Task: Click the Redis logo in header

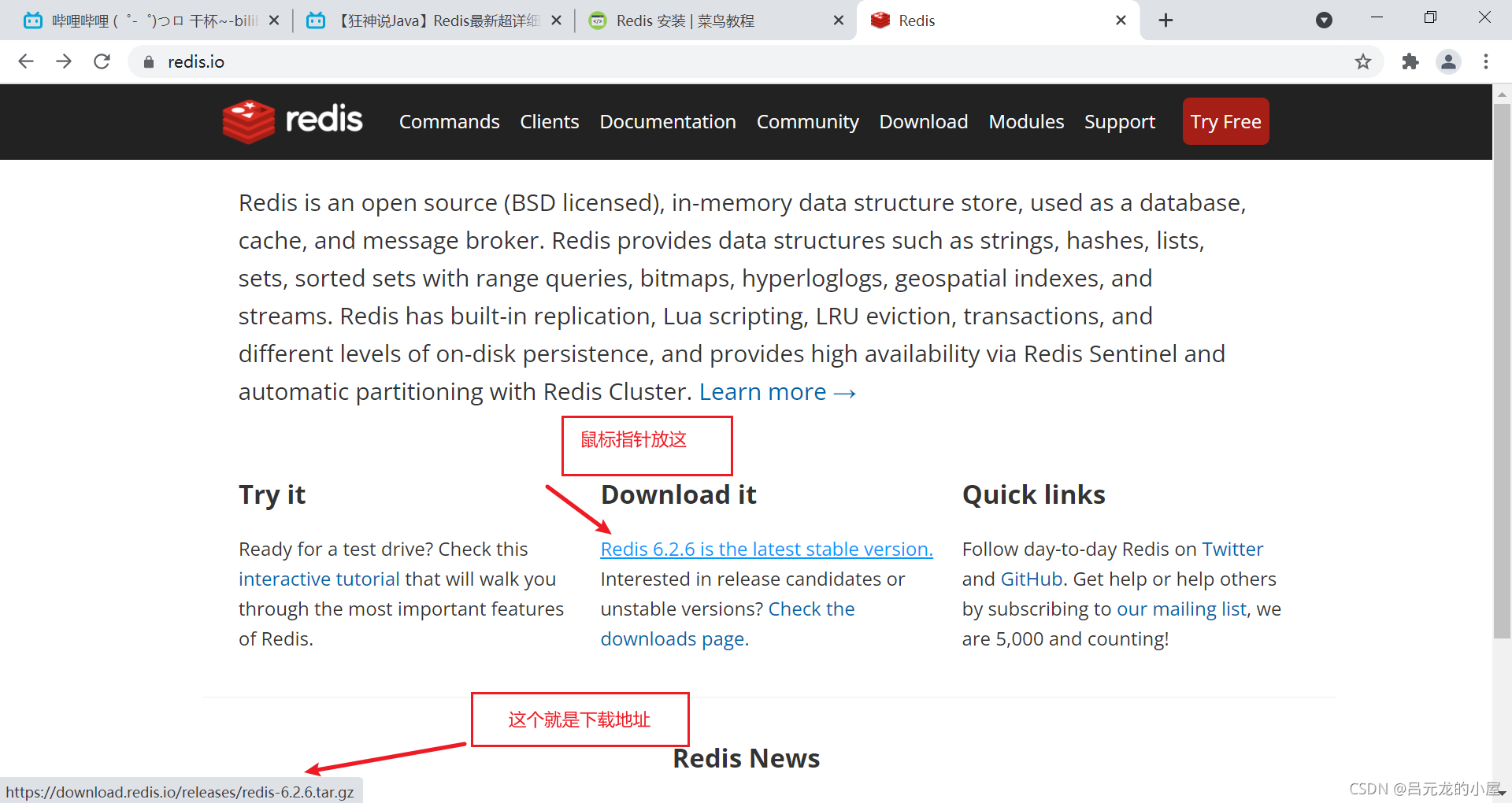Action: (292, 121)
